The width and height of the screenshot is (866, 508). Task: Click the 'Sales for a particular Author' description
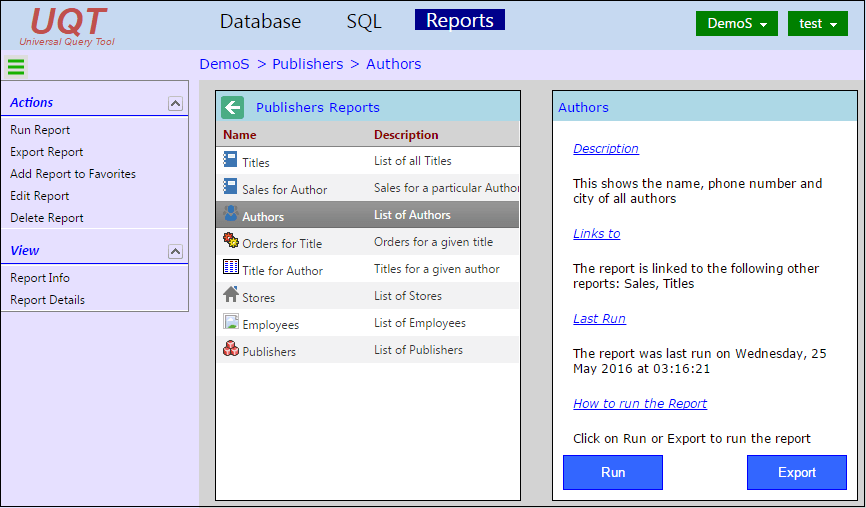click(x=446, y=188)
